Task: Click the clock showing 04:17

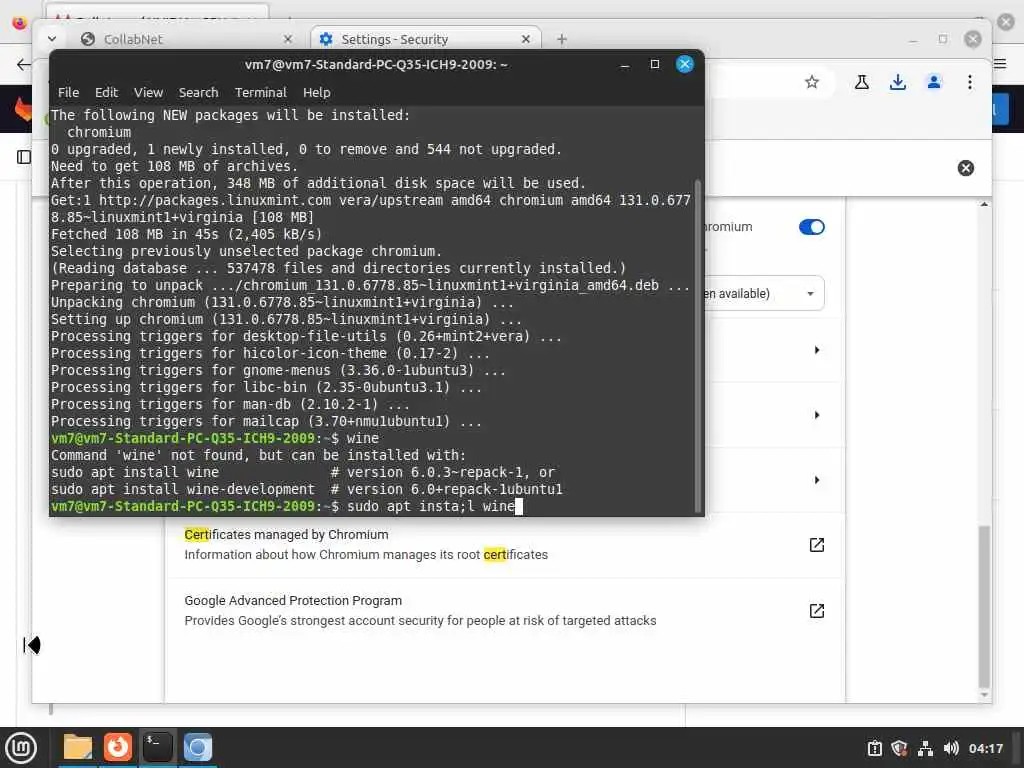Action: click(x=985, y=748)
